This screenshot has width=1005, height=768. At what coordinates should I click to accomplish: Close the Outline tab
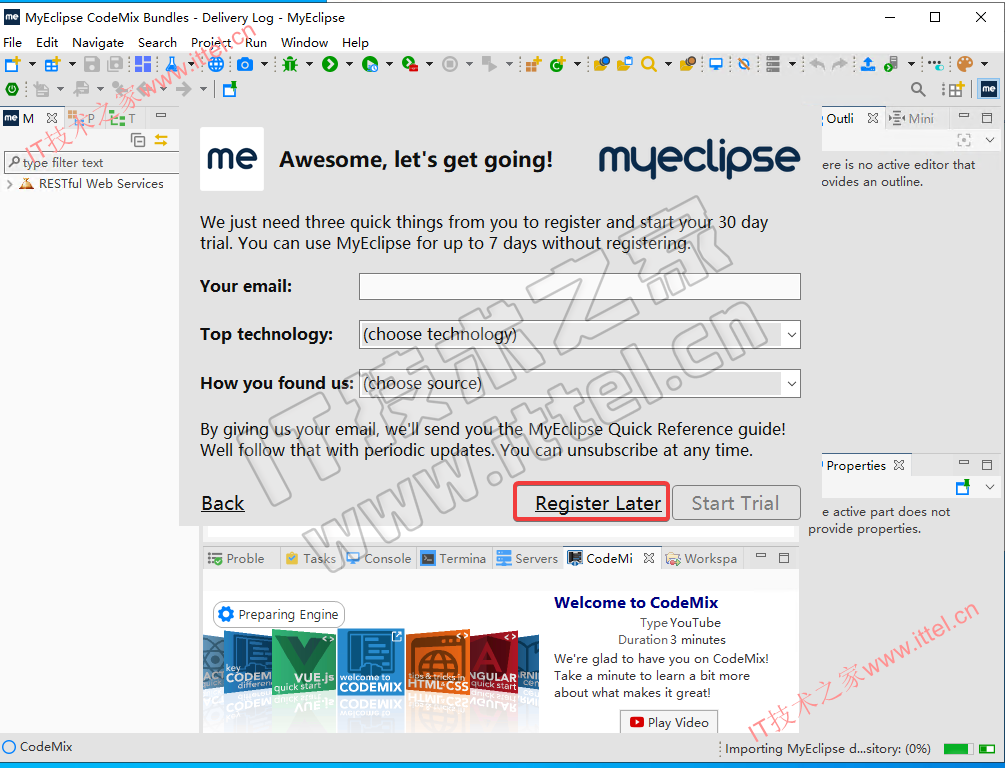coord(872,118)
